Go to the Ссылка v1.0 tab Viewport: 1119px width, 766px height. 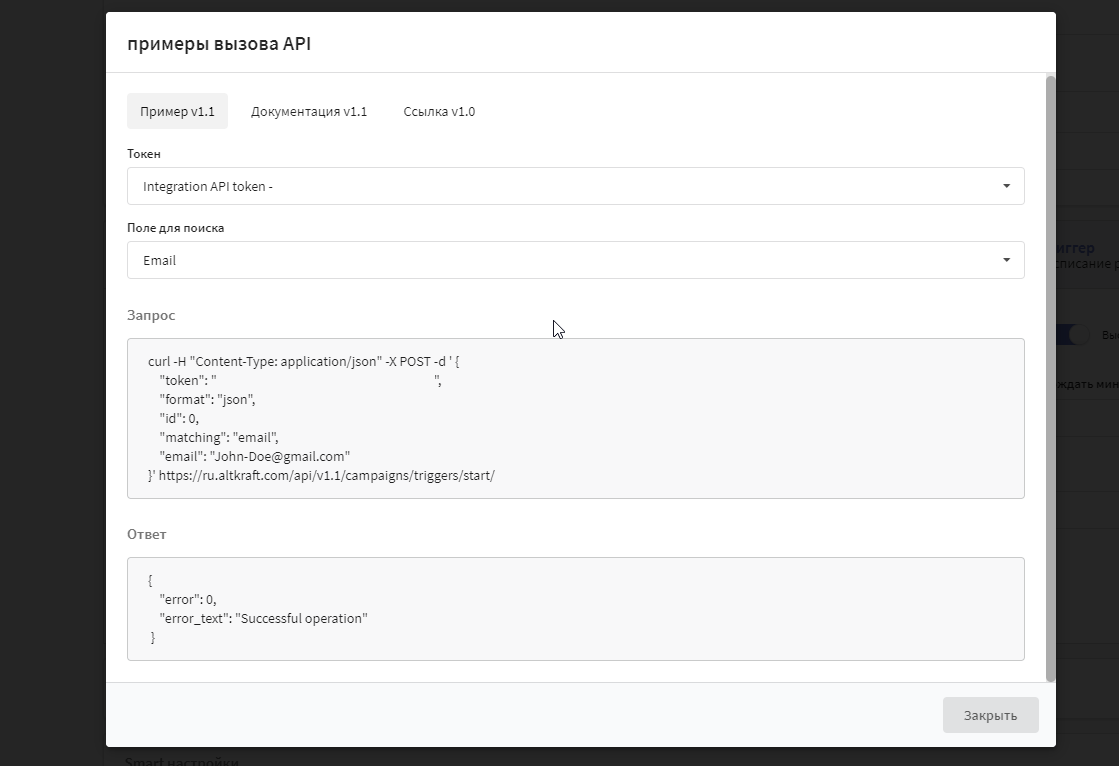point(439,111)
